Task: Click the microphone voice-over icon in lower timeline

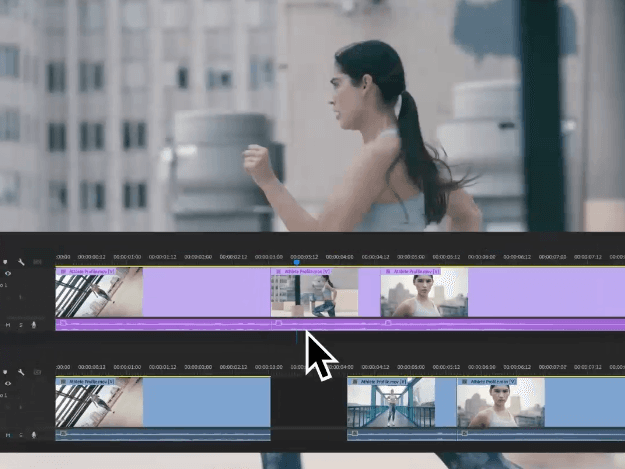Action: click(x=33, y=434)
